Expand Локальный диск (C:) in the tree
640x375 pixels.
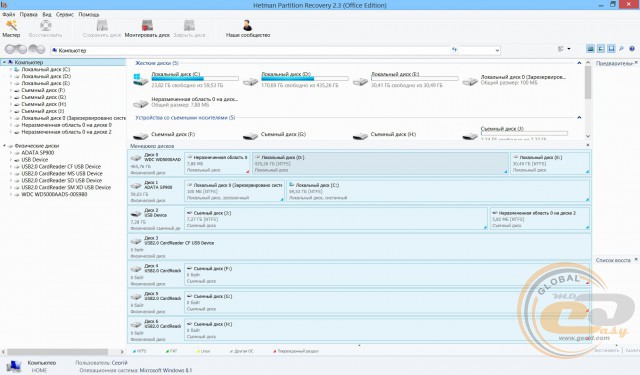[x=11, y=69]
